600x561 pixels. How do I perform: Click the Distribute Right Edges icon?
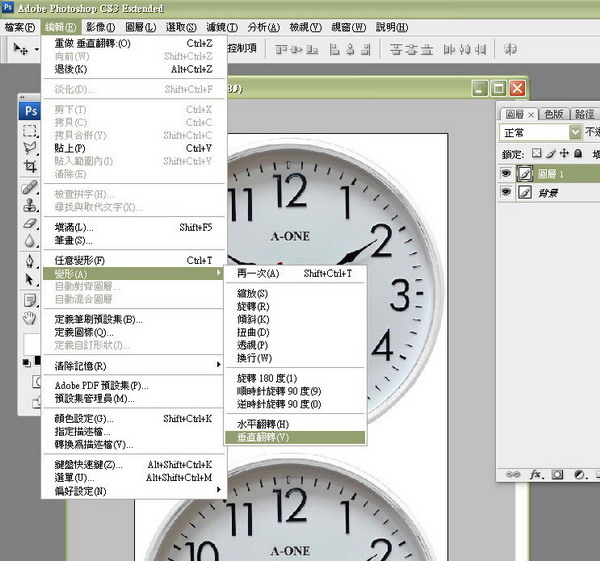point(480,49)
